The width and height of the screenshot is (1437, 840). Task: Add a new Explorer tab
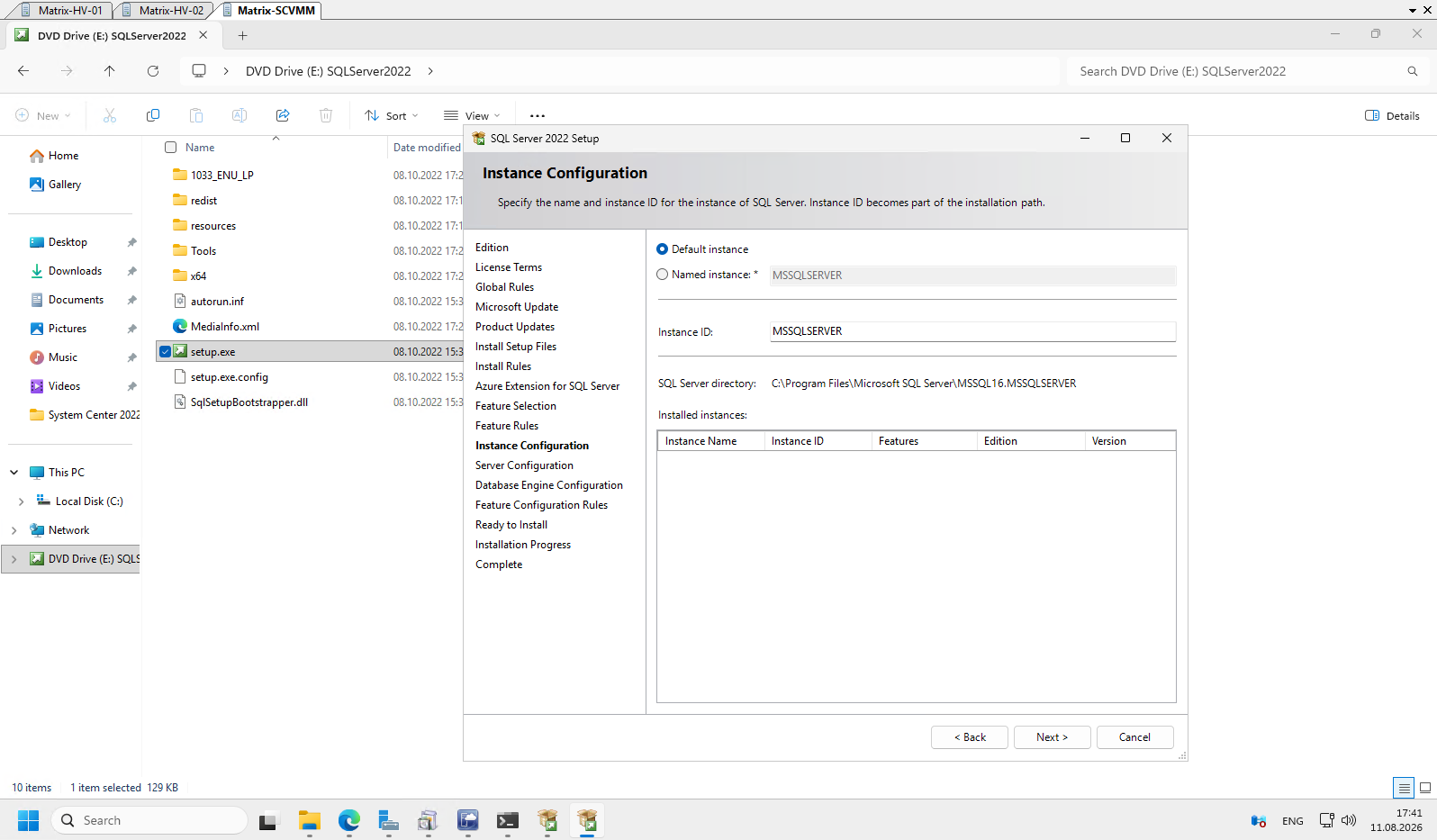pyautogui.click(x=243, y=36)
